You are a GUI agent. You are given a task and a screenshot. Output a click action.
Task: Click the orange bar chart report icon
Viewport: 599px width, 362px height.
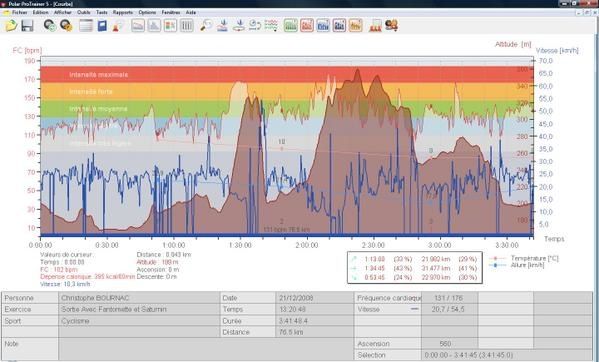point(355,26)
